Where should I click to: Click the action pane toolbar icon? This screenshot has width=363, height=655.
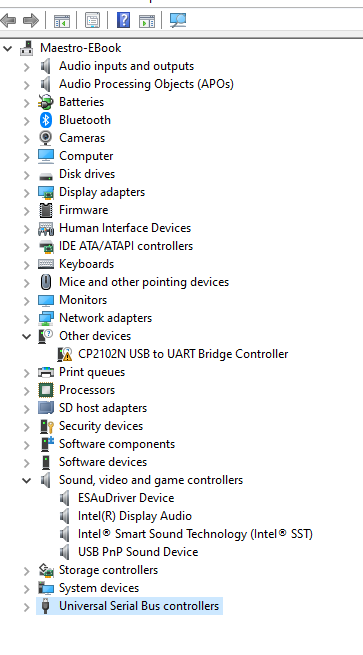click(x=147, y=20)
